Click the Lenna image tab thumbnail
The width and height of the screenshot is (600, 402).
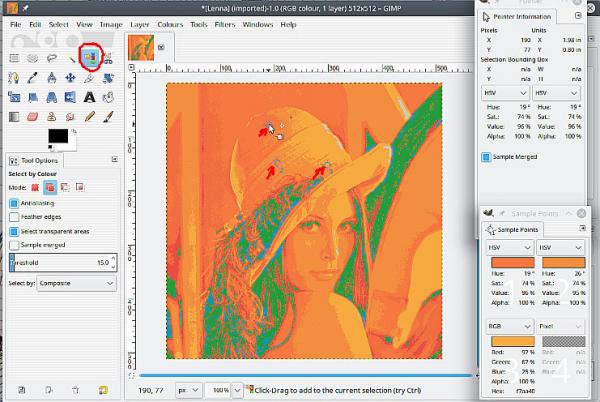141,48
